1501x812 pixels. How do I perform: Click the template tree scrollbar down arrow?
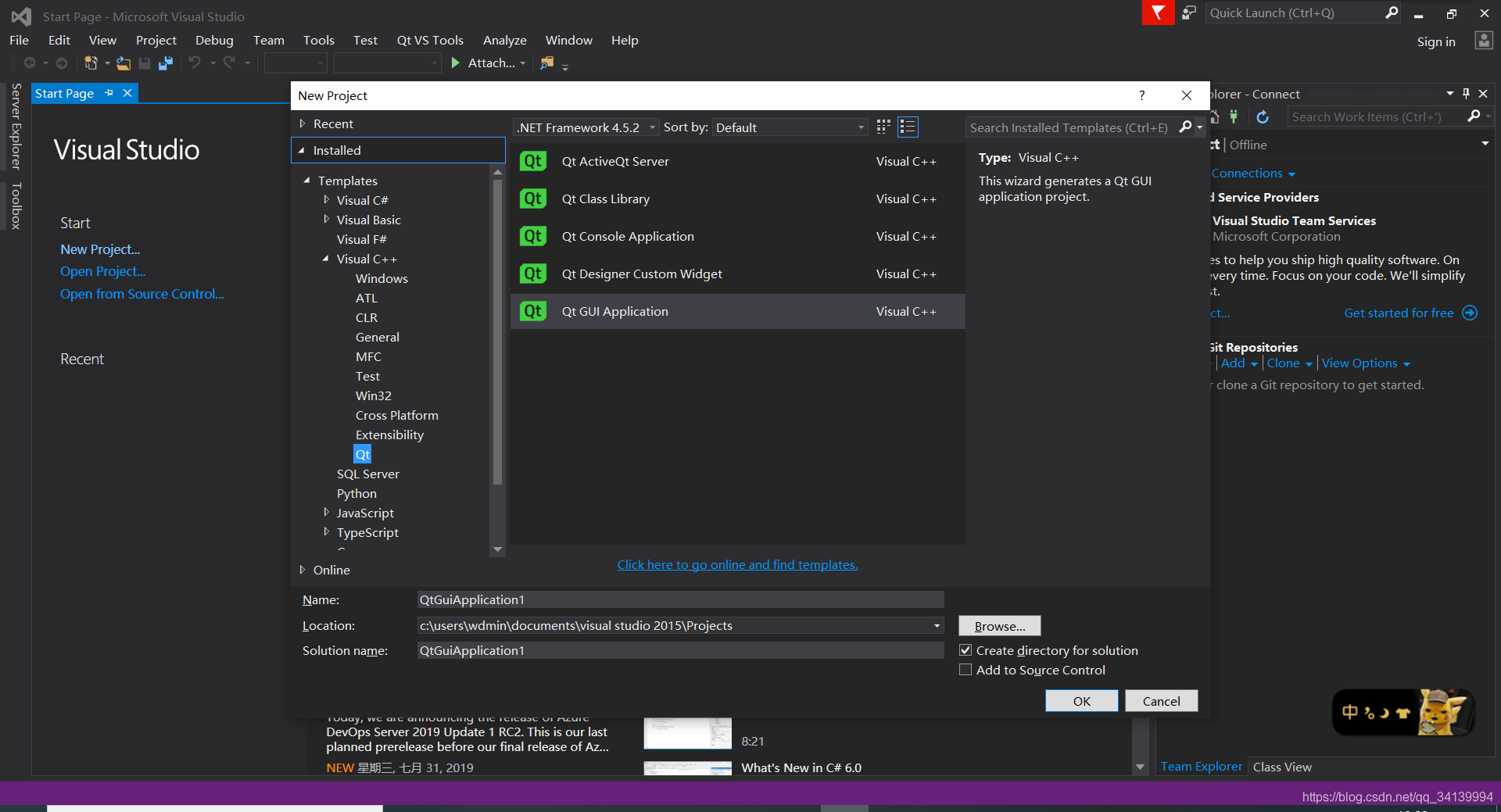point(497,549)
